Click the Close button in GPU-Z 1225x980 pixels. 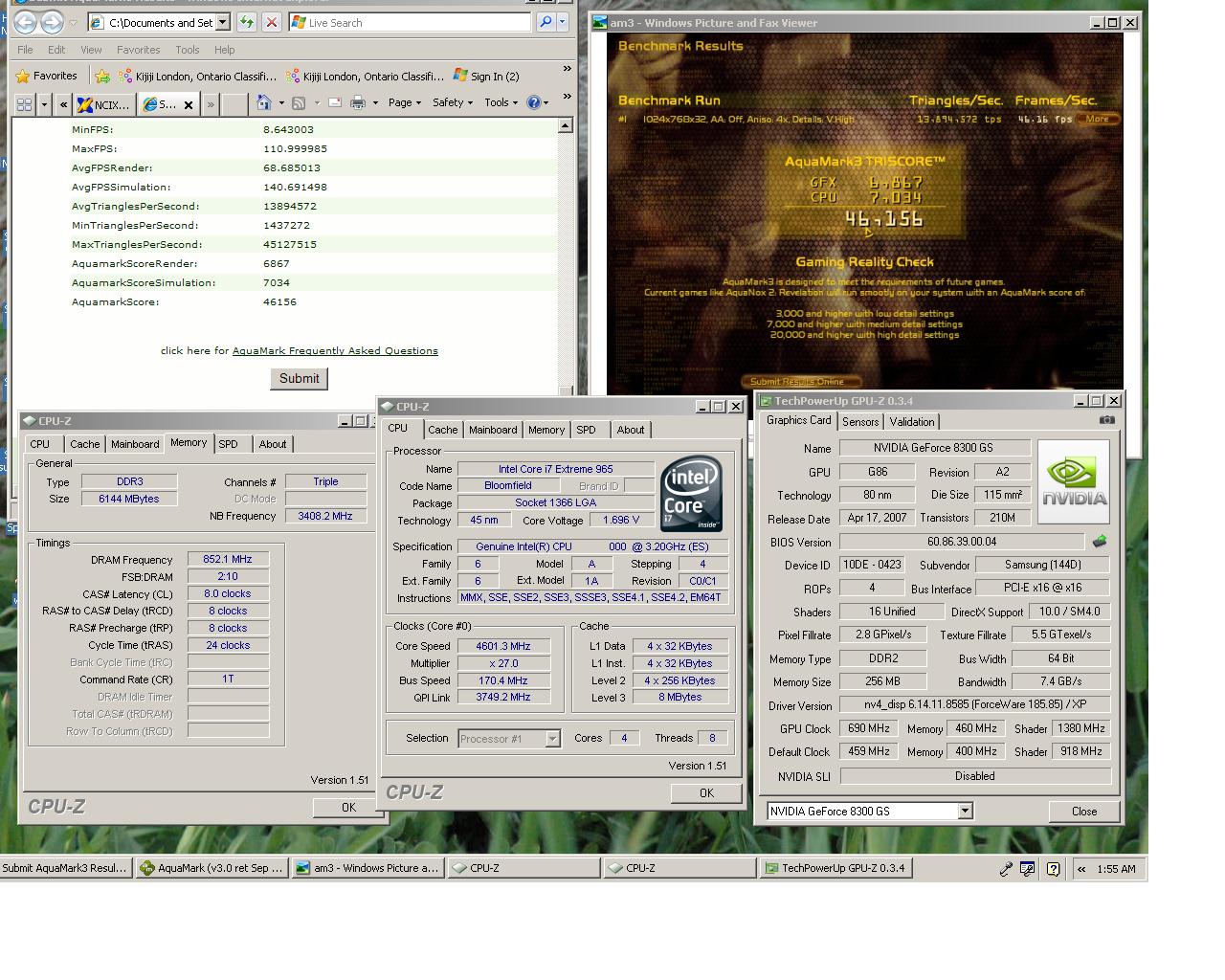(x=1084, y=811)
